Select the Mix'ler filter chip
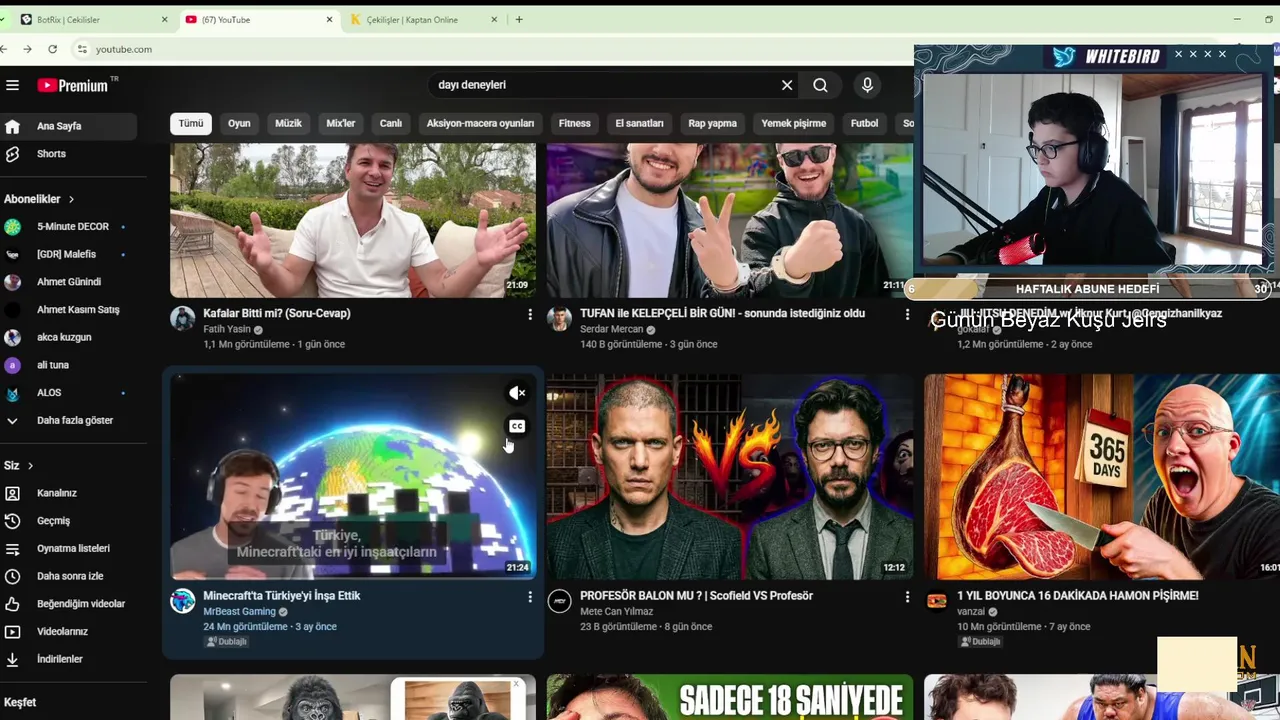The width and height of the screenshot is (1280, 720). coord(341,123)
